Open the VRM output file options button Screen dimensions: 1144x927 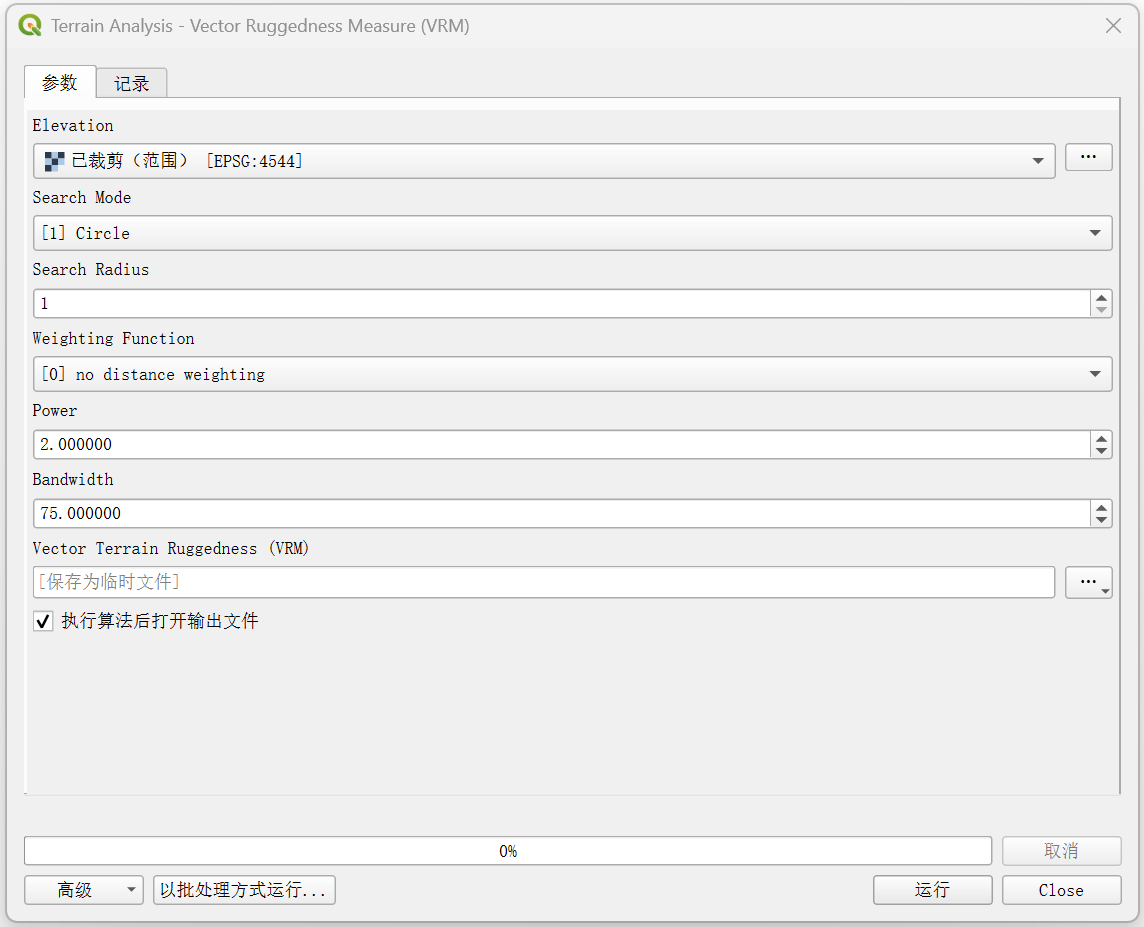[x=1088, y=582]
